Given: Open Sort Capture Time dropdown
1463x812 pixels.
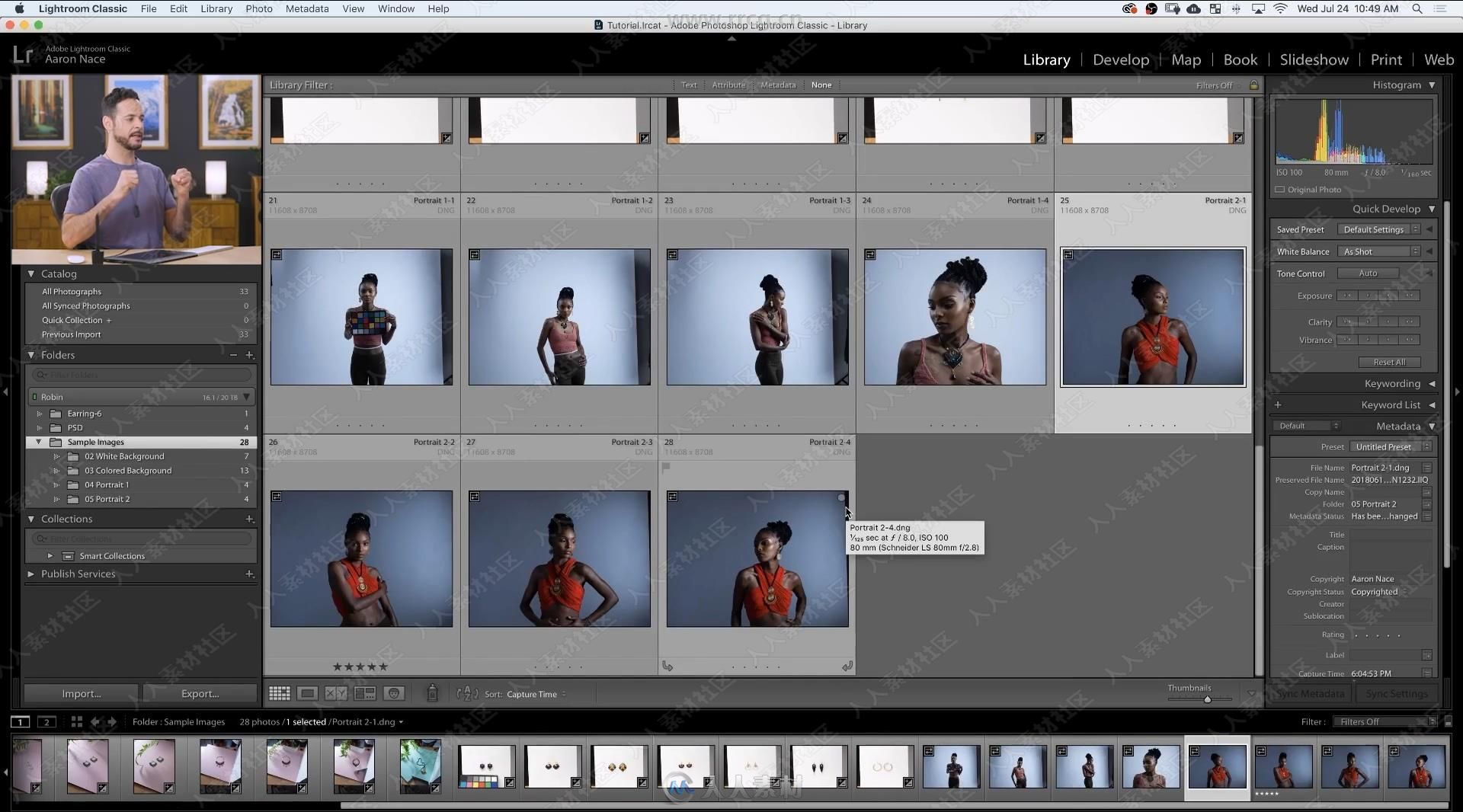Looking at the screenshot, I should 536,694.
